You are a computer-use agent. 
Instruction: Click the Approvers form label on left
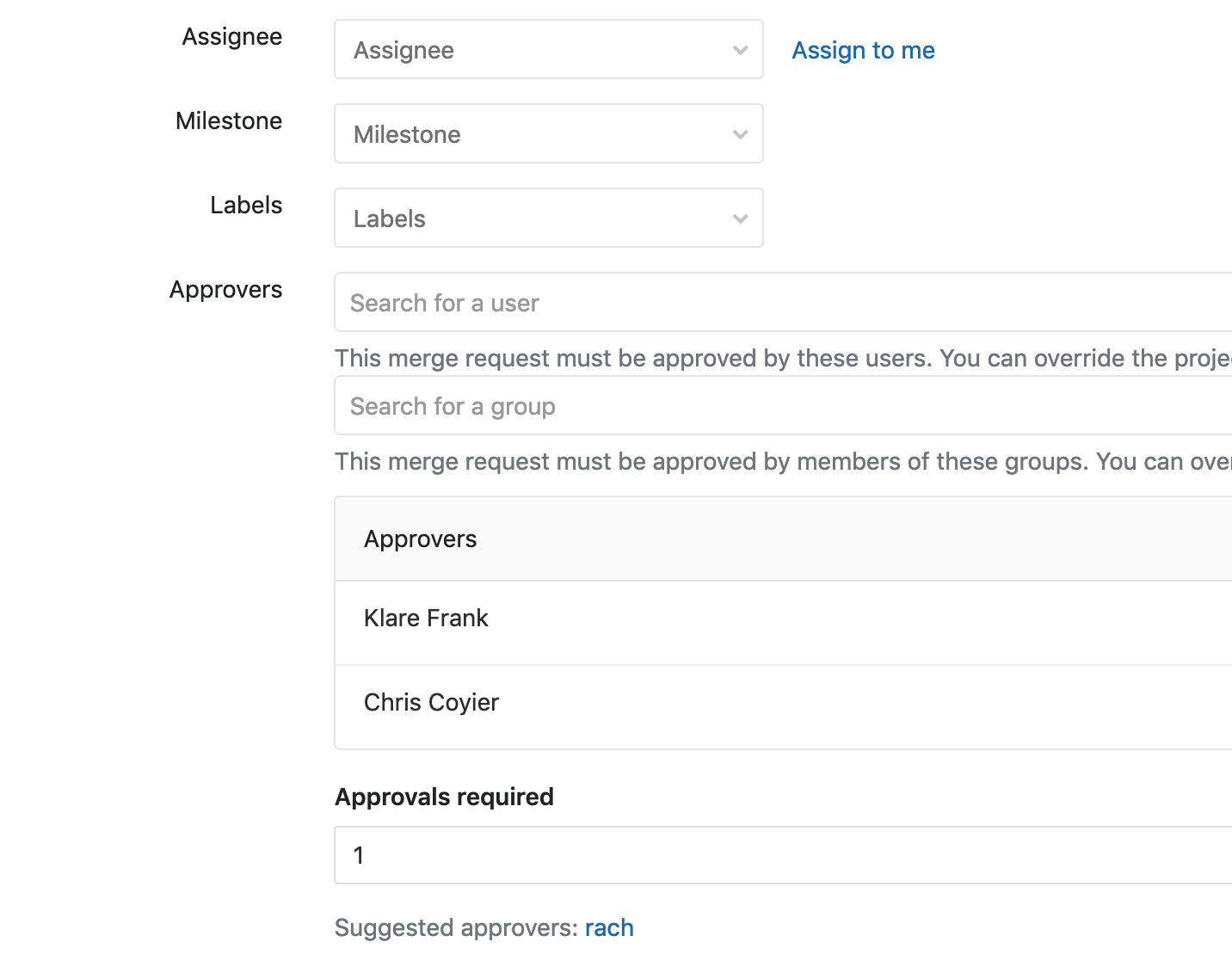(x=225, y=289)
